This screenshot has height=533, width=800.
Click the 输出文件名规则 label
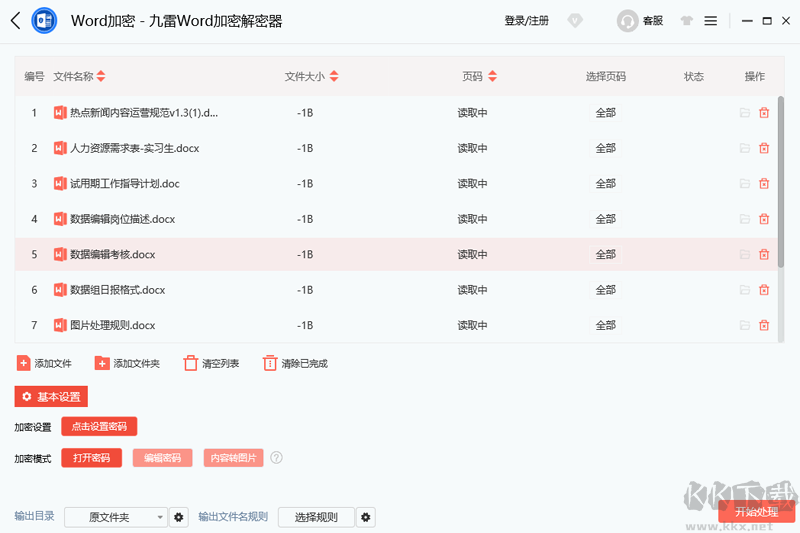233,516
